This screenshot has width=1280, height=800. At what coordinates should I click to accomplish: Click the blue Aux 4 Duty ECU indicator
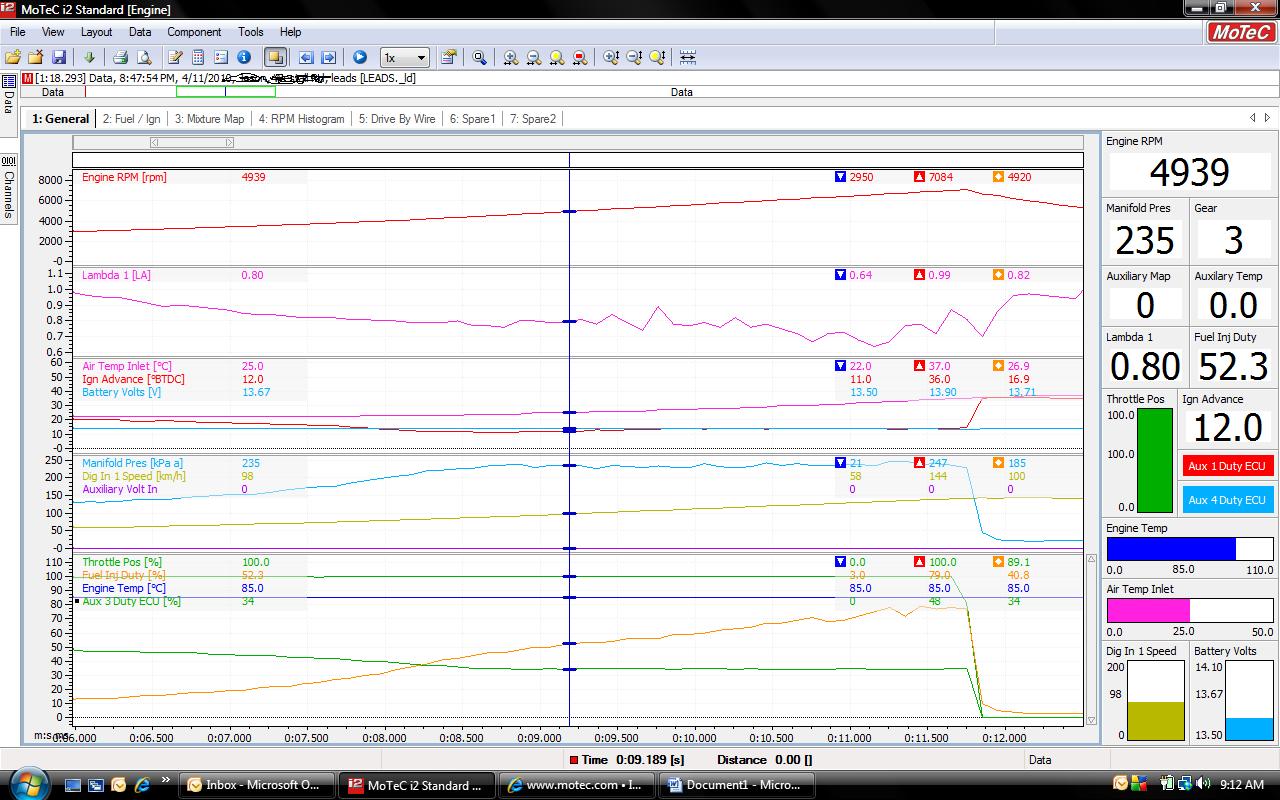click(x=1227, y=500)
